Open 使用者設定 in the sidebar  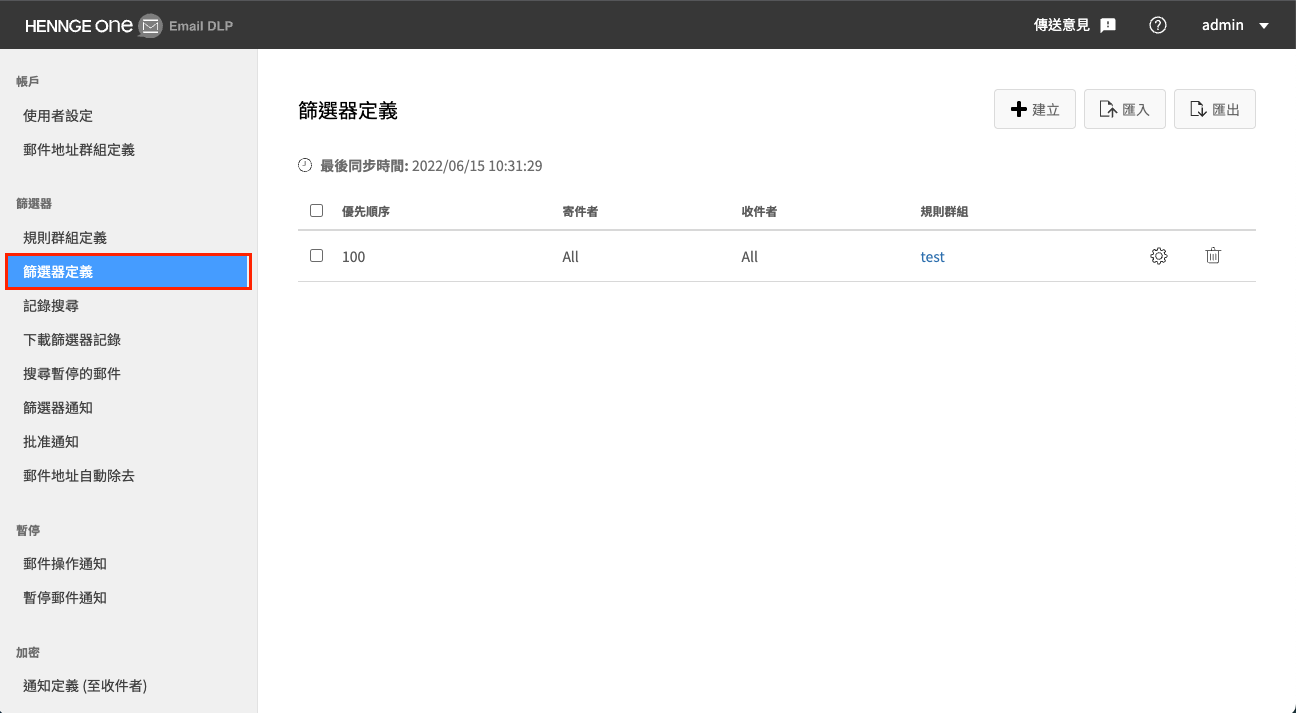58,116
